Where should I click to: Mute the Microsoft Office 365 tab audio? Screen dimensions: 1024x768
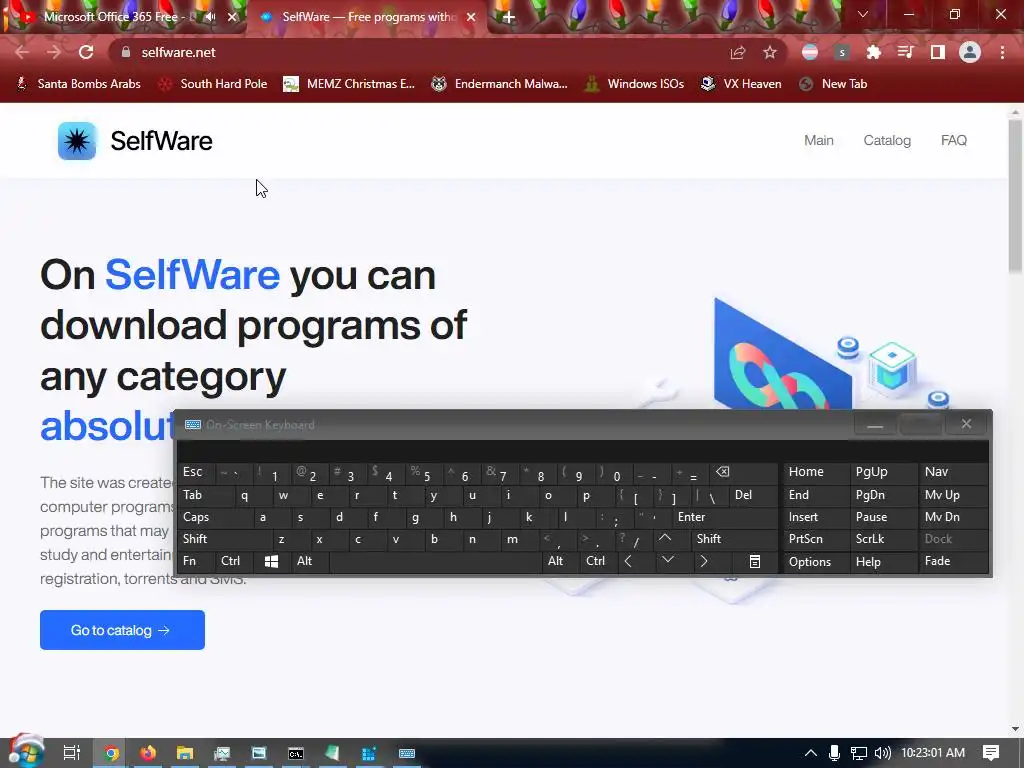click(x=210, y=17)
